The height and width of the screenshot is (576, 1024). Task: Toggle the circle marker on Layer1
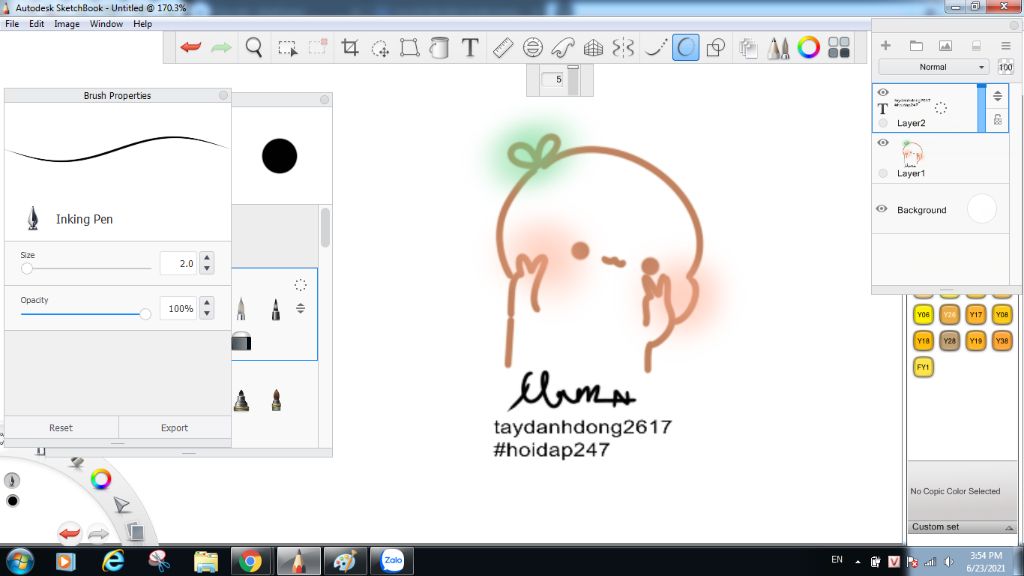click(883, 173)
